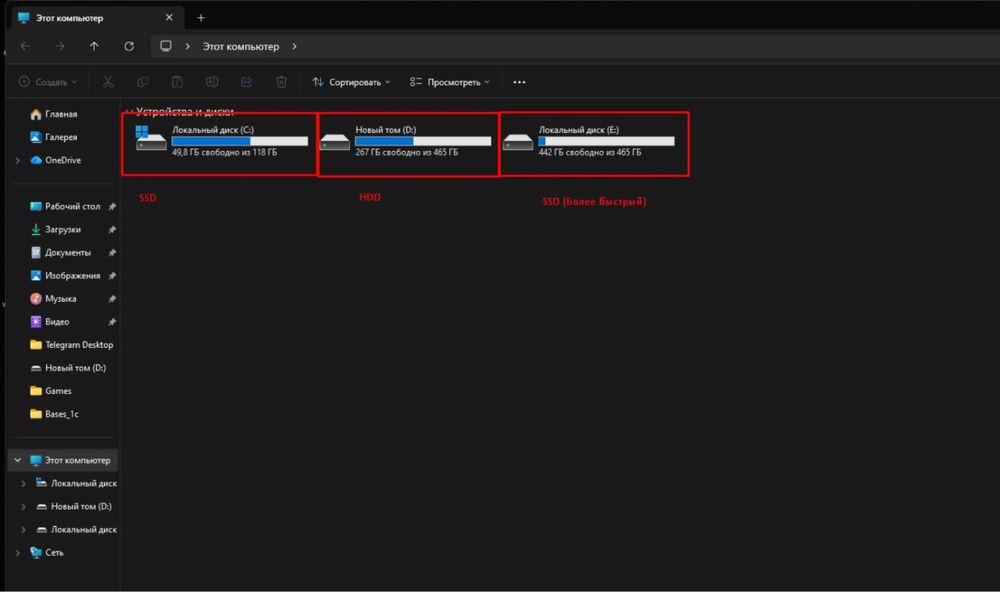Click the Cut scissors icon
The height and width of the screenshot is (592, 1000).
(108, 82)
